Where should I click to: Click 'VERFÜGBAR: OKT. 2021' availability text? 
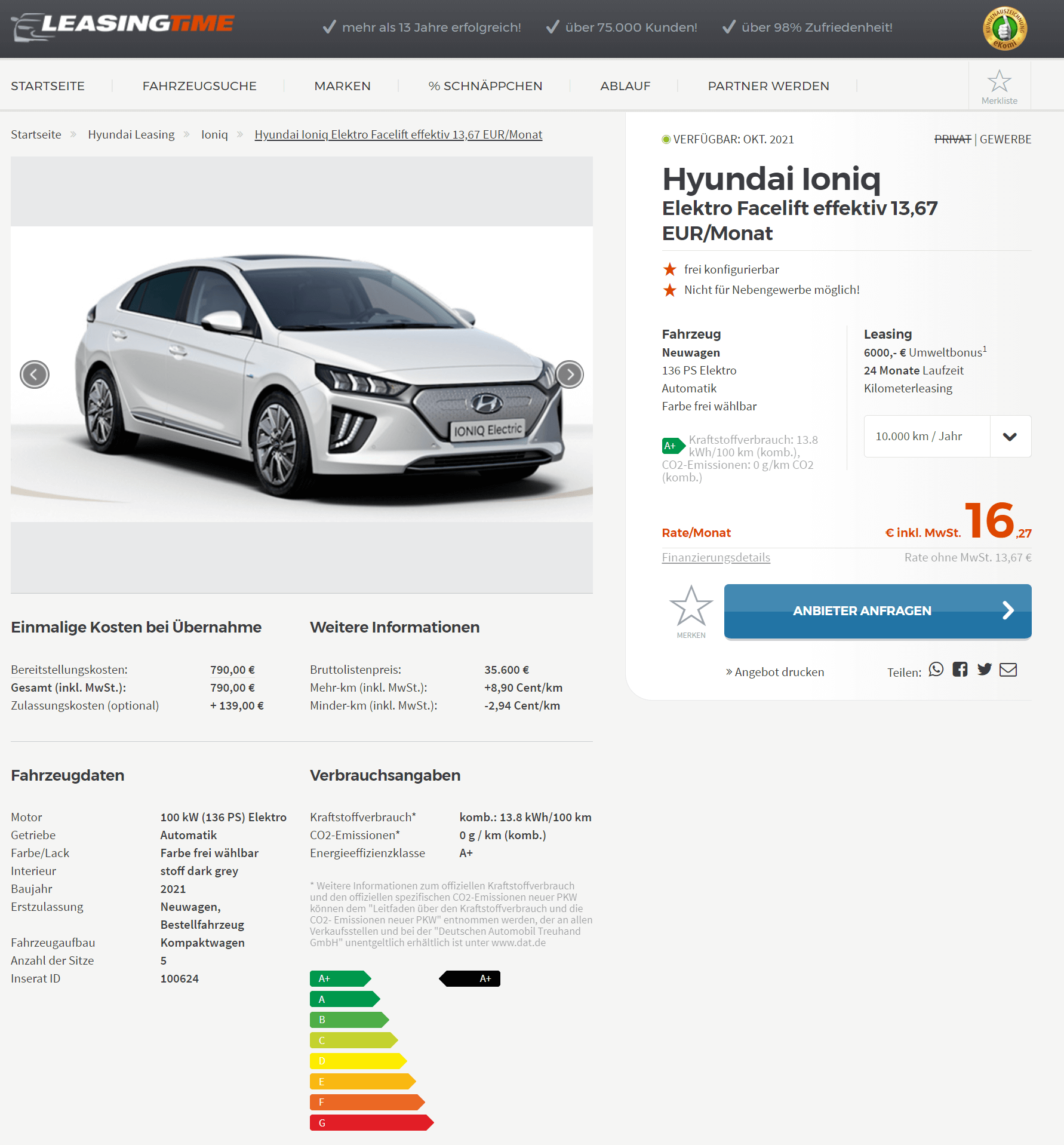coord(733,139)
